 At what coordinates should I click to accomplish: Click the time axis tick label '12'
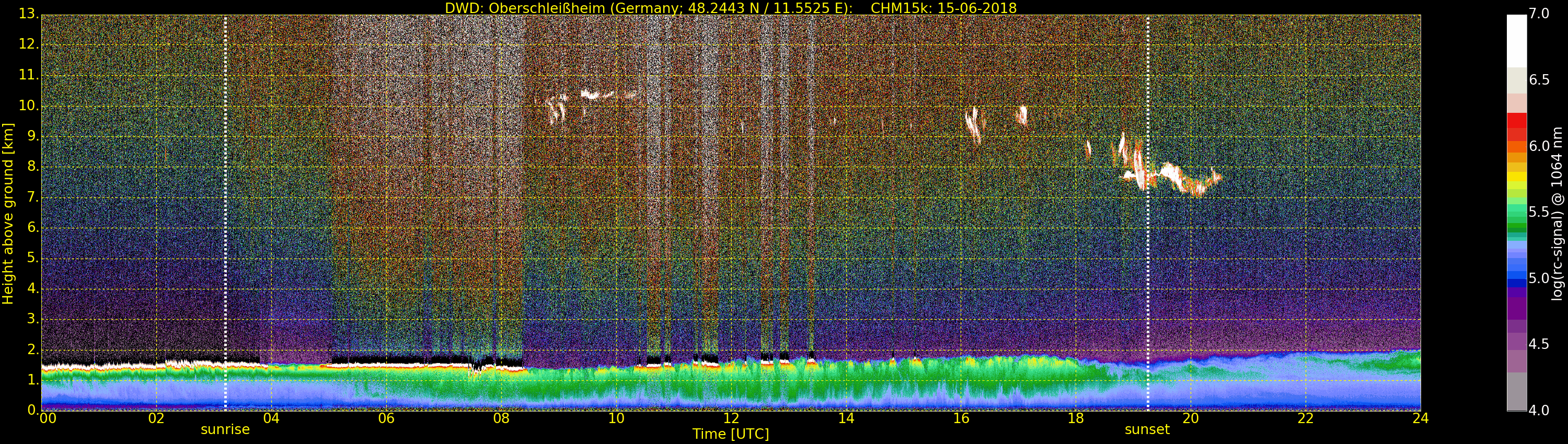pos(731,418)
